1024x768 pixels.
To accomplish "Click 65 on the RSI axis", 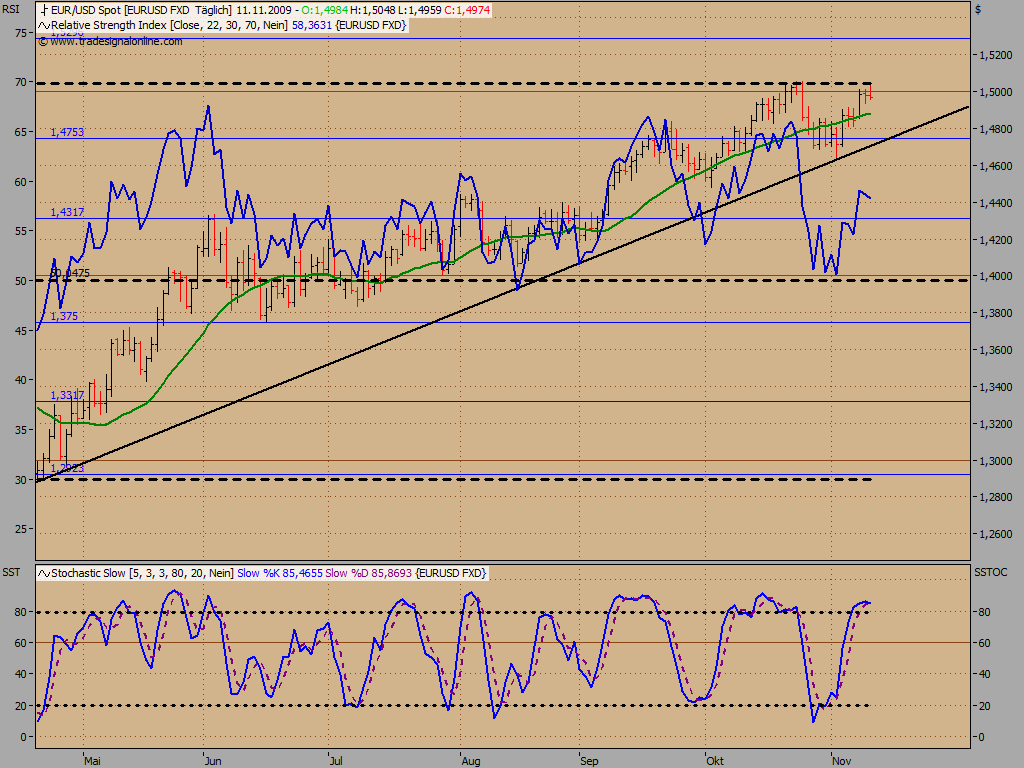I will pos(20,132).
